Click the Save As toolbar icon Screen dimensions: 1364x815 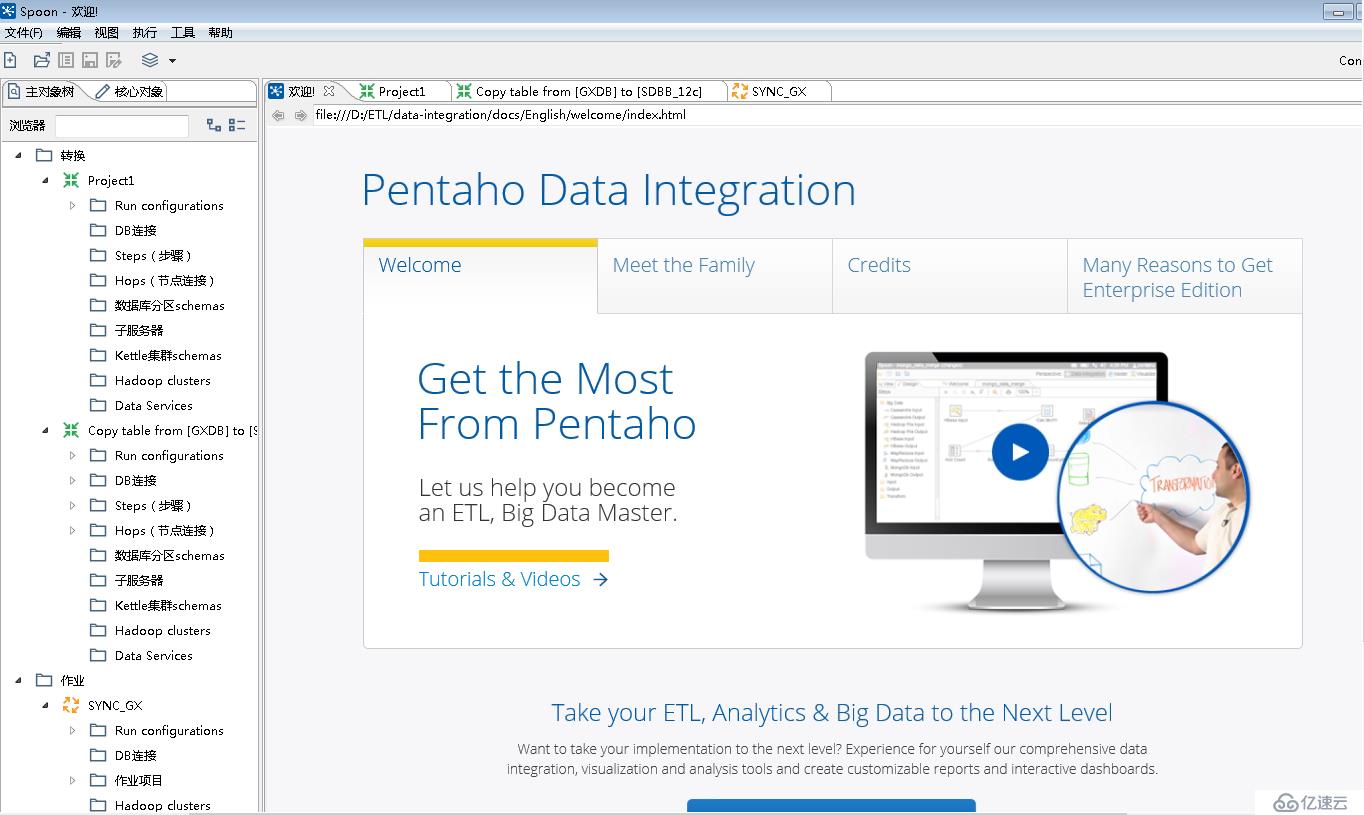(x=114, y=60)
